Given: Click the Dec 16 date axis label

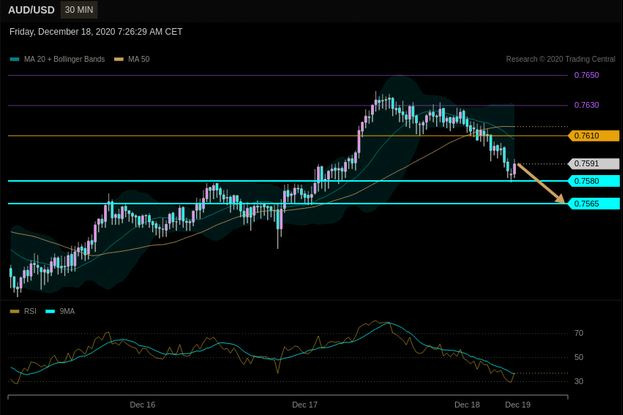Looking at the screenshot, I should (142, 405).
